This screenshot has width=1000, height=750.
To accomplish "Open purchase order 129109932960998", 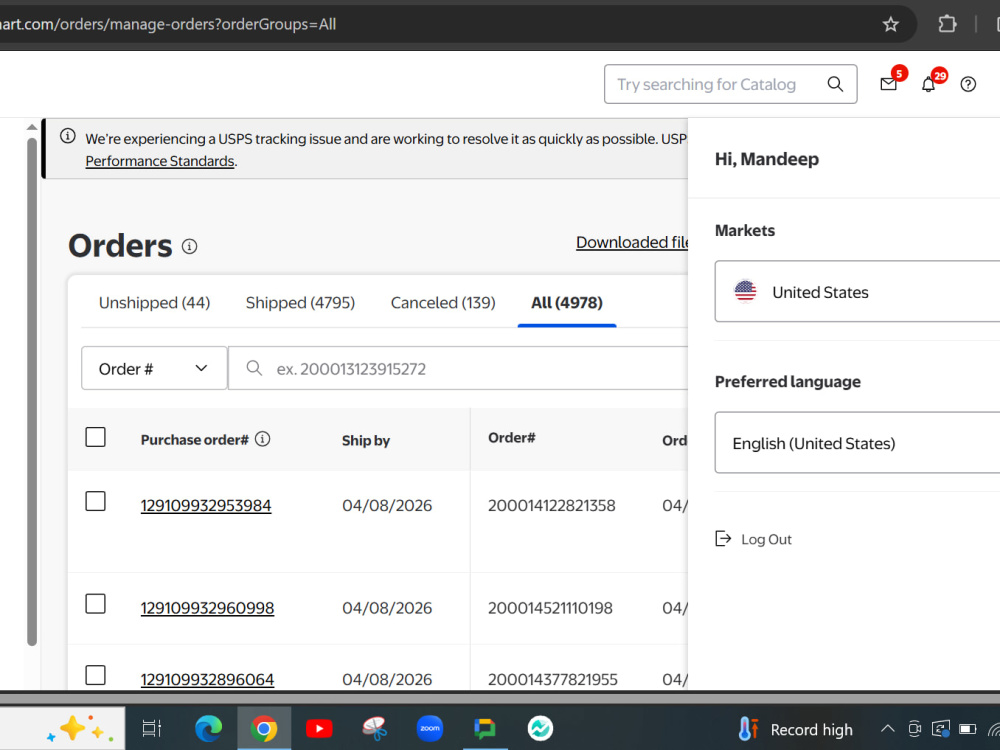I will coord(207,608).
